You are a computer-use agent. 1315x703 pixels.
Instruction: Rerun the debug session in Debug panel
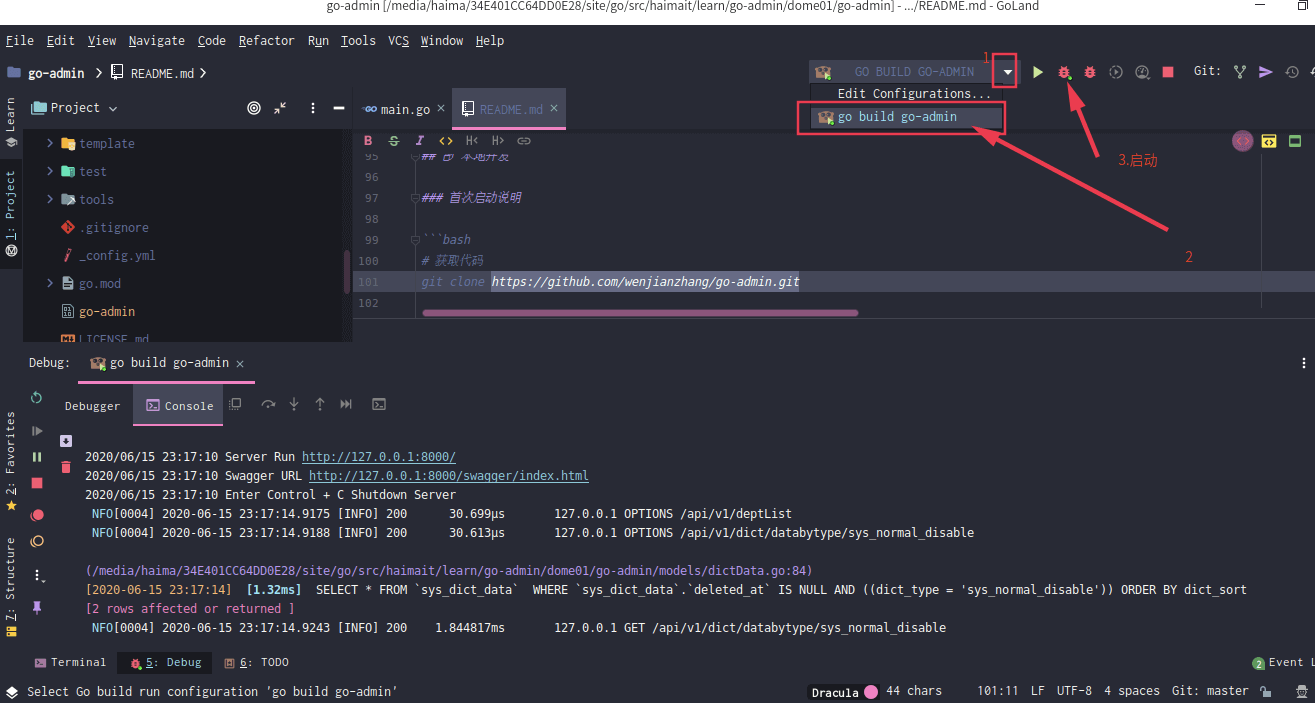click(x=37, y=398)
